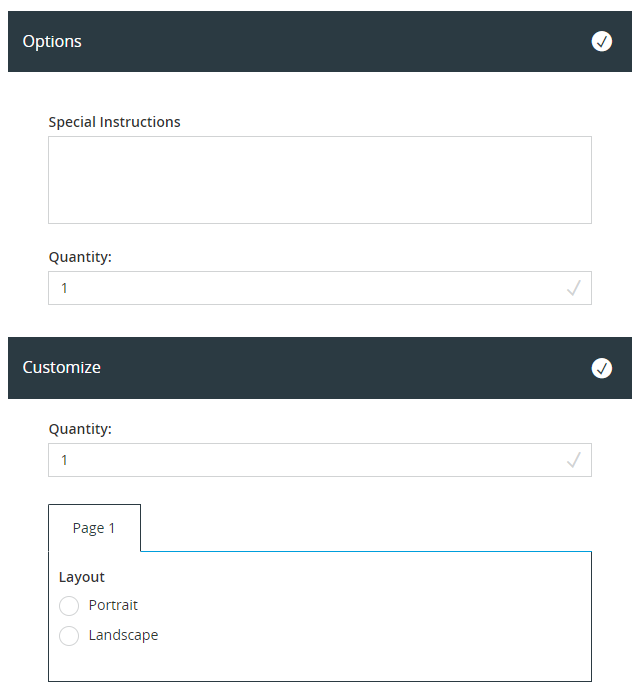Click the Quantity input under Customize

(300, 460)
